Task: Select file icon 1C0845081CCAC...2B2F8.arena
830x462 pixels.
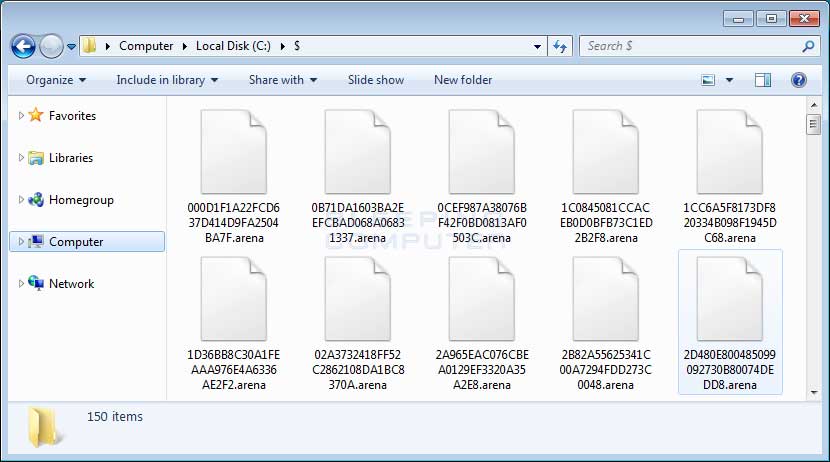Action: click(606, 152)
